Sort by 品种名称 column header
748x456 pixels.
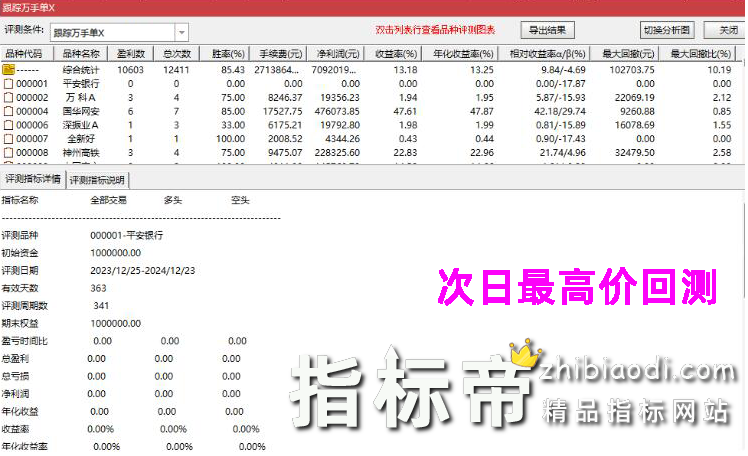[81, 53]
